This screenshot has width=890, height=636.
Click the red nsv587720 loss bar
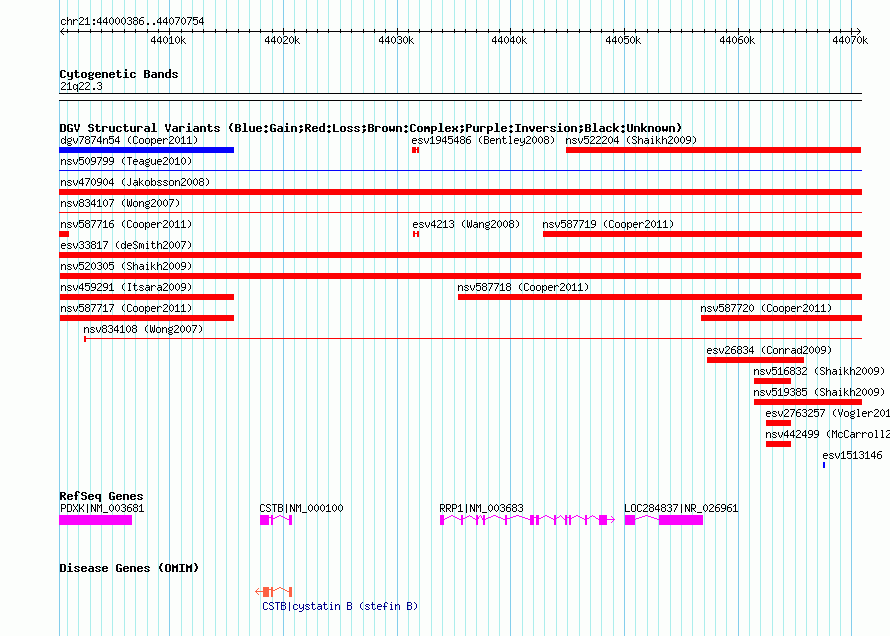click(781, 318)
